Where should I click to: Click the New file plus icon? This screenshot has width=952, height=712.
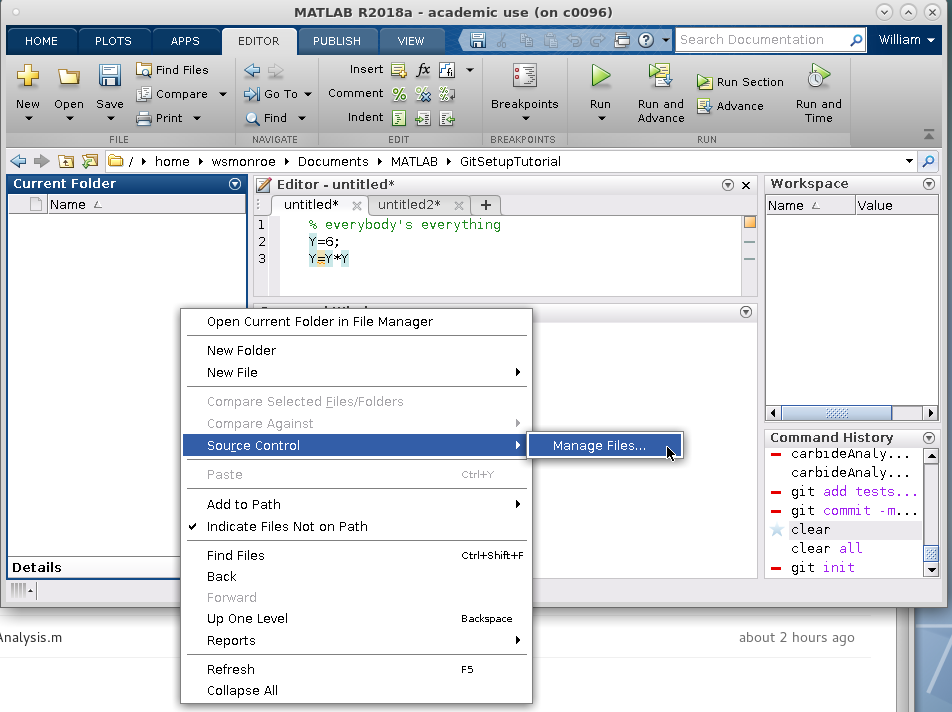click(x=28, y=77)
